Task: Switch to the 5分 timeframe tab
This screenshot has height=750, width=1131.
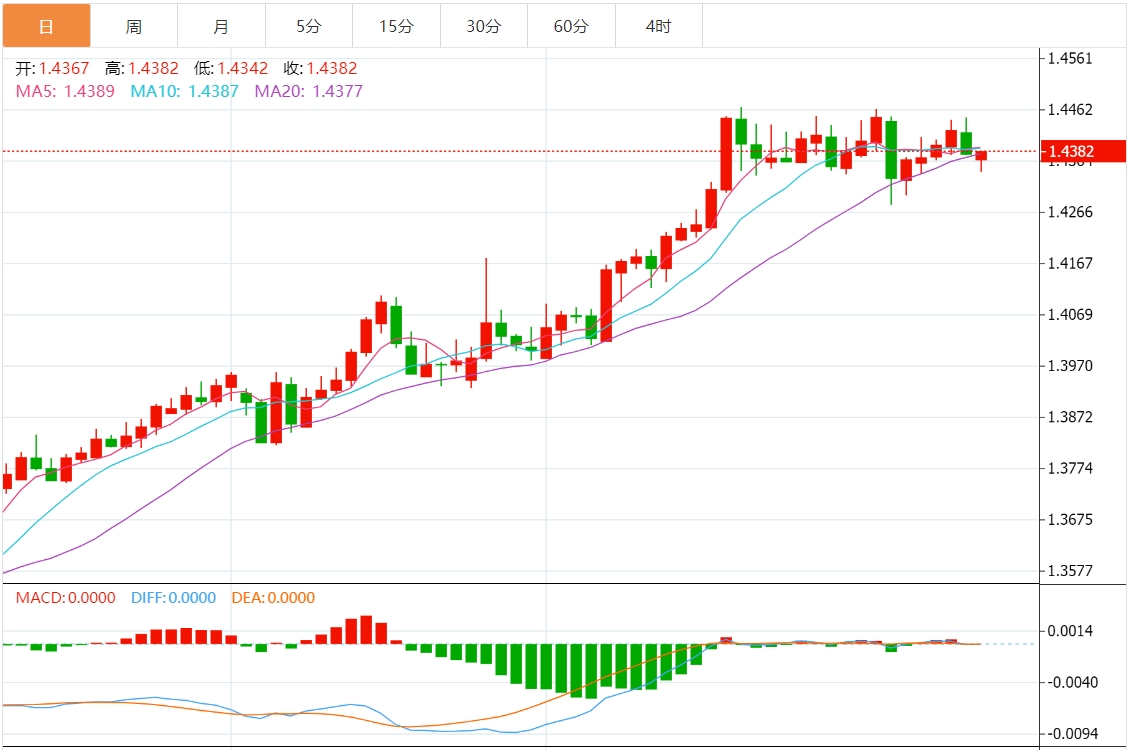Action: point(309,27)
